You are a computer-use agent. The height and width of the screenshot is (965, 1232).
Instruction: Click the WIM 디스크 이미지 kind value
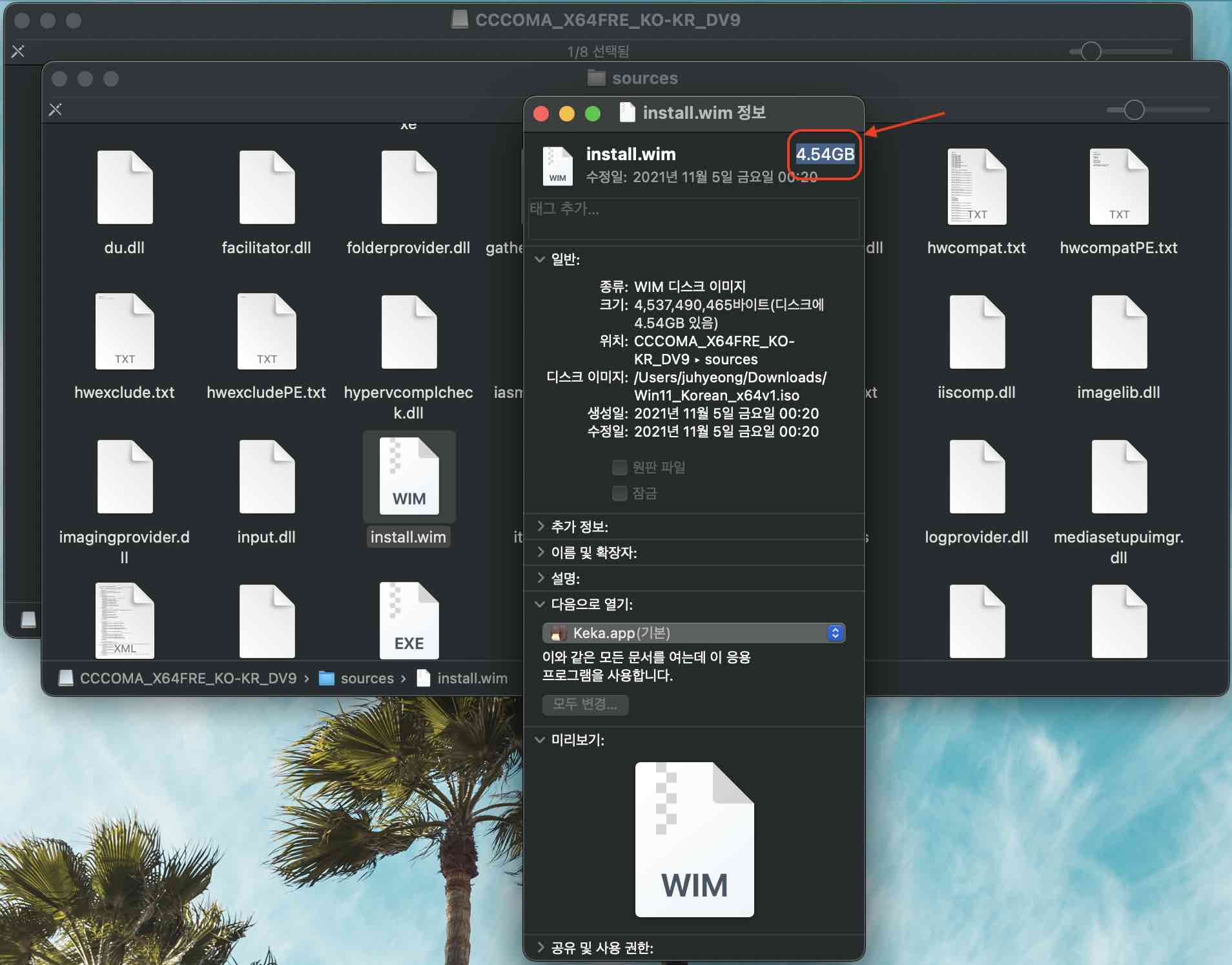click(x=690, y=286)
